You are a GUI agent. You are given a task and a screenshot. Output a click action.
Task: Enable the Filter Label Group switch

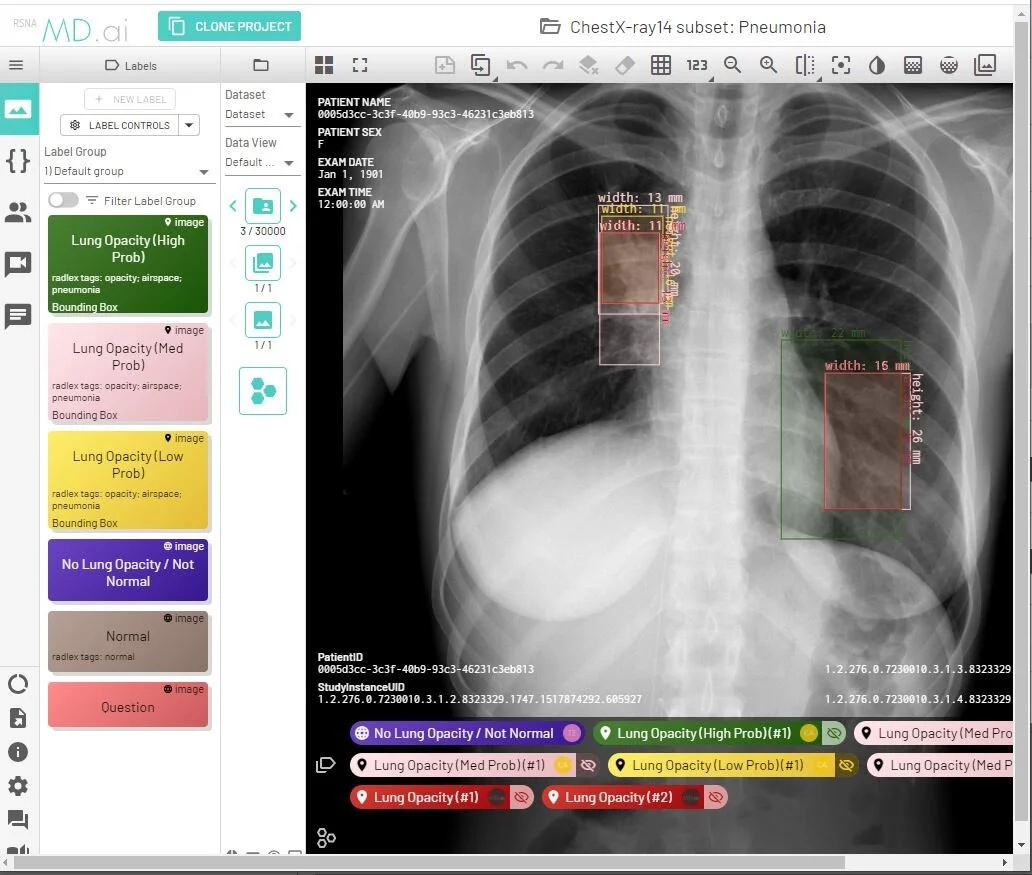63,200
